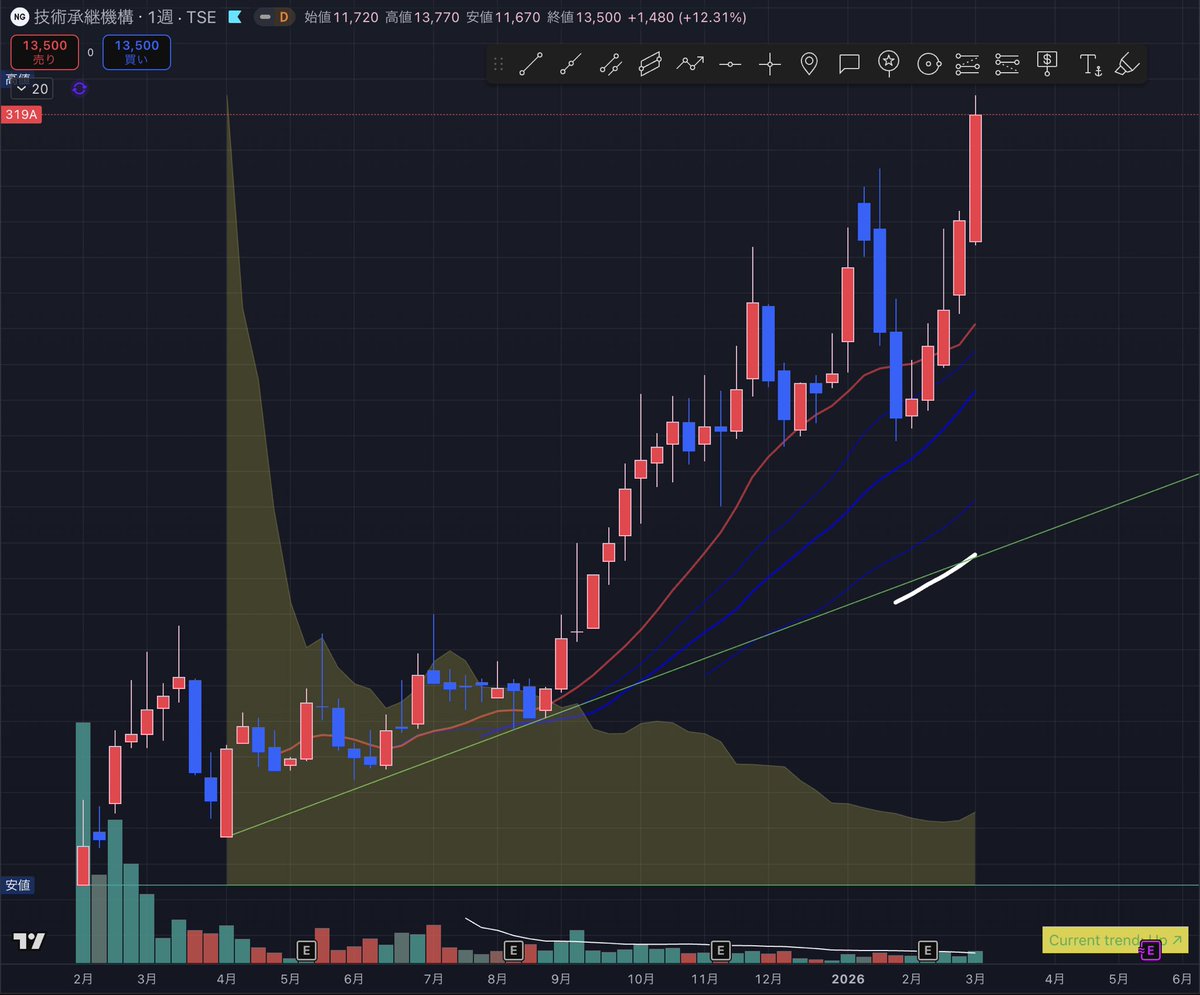Open the earnings E marker near May

(x=307, y=949)
